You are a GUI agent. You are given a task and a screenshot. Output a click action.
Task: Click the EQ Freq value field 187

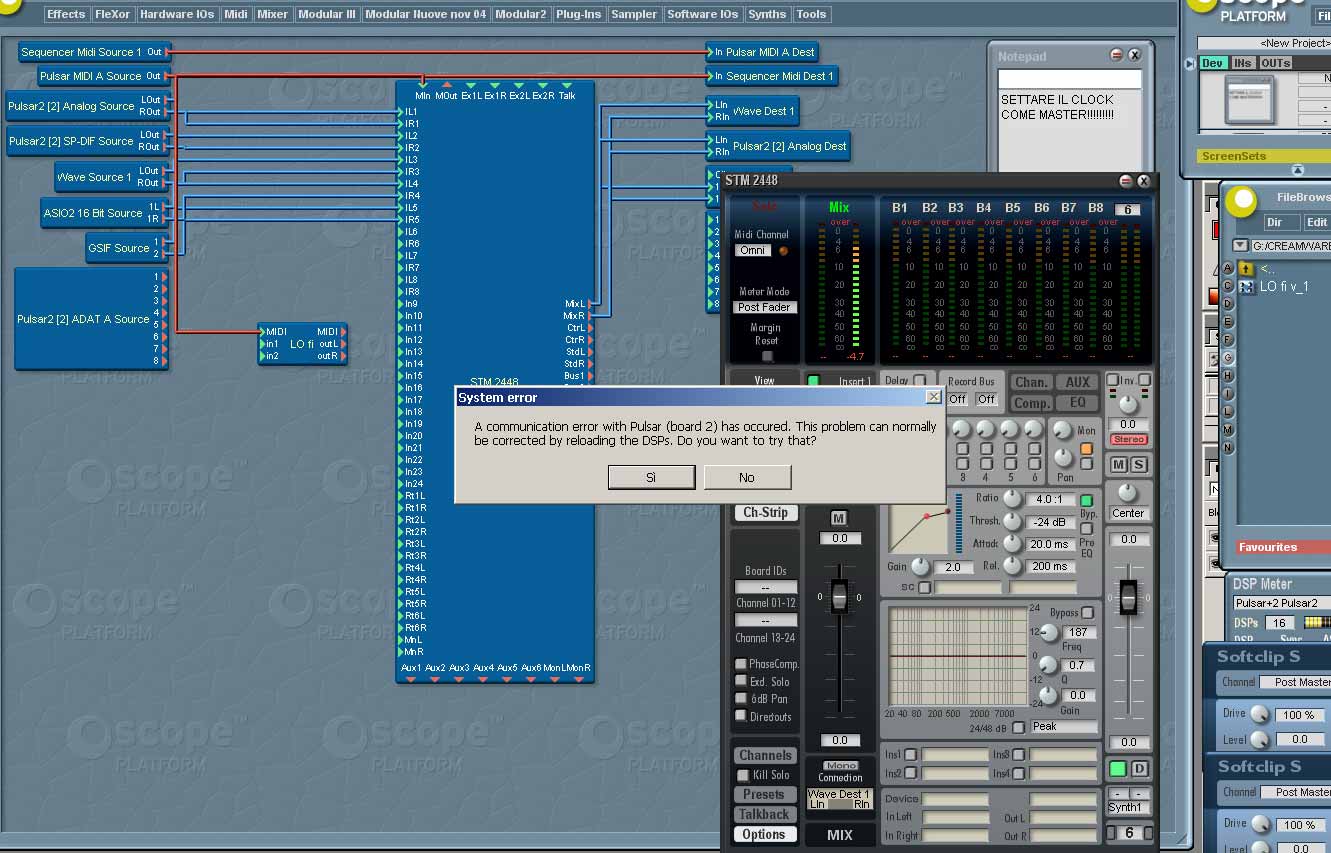coord(1078,632)
